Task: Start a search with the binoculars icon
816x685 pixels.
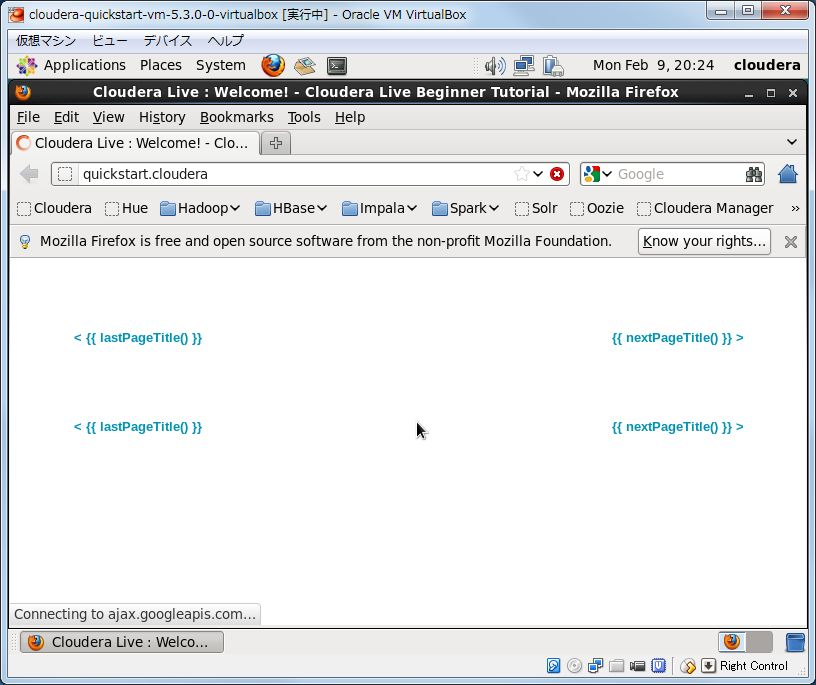Action: click(754, 174)
